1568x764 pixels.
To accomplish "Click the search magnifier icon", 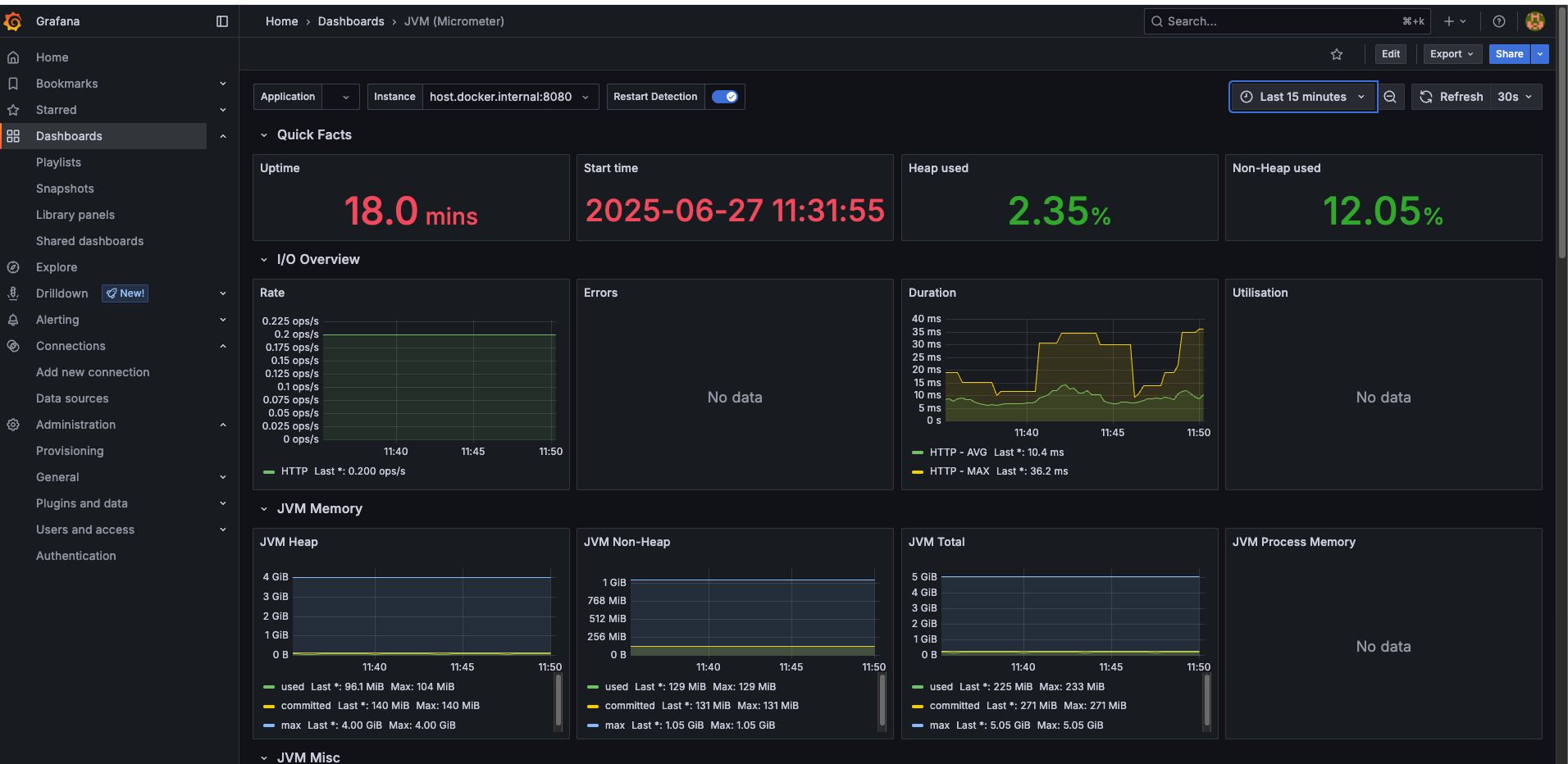I will tap(1157, 21).
